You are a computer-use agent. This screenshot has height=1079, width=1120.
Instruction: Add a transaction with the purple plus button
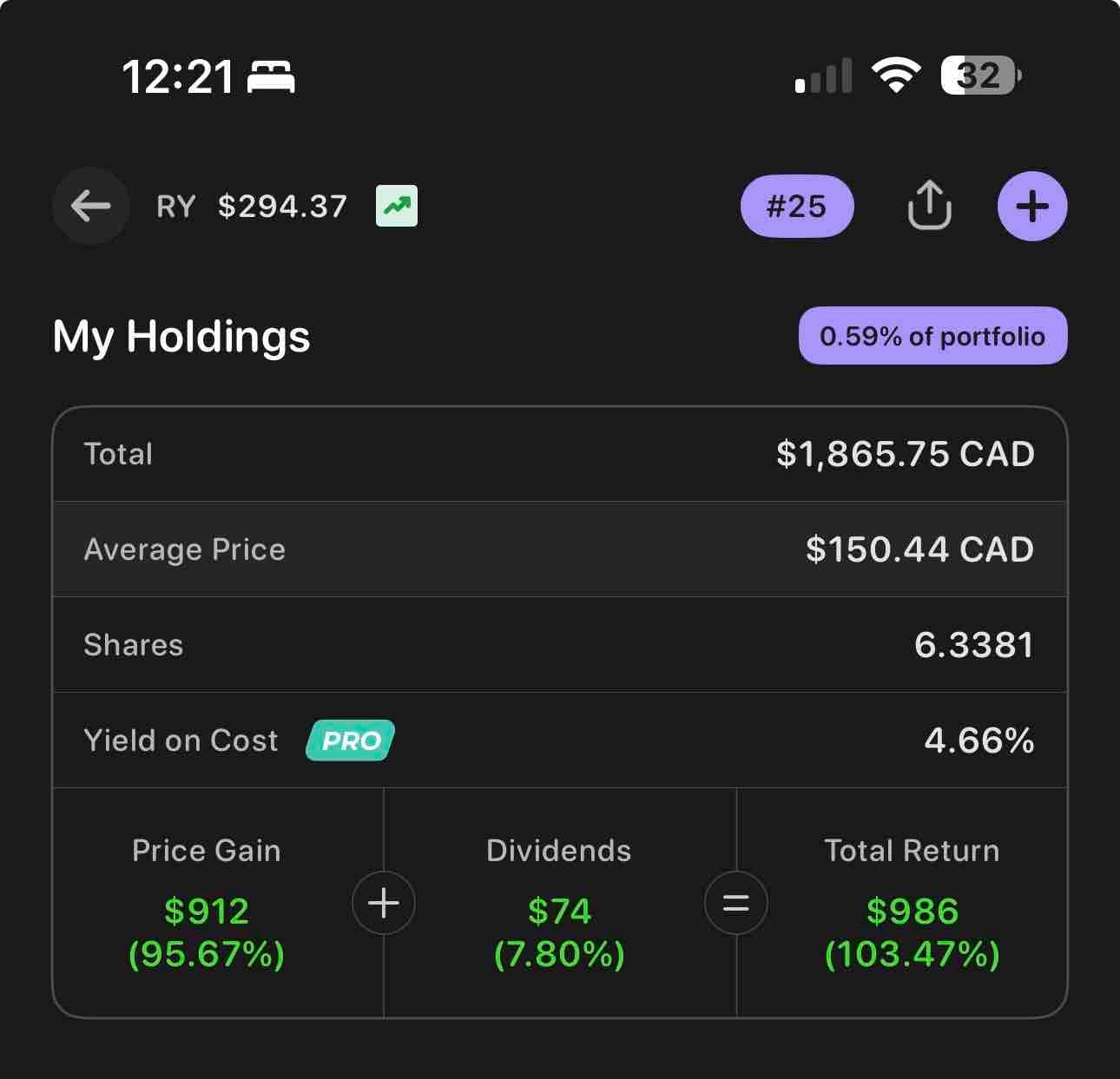1032,206
